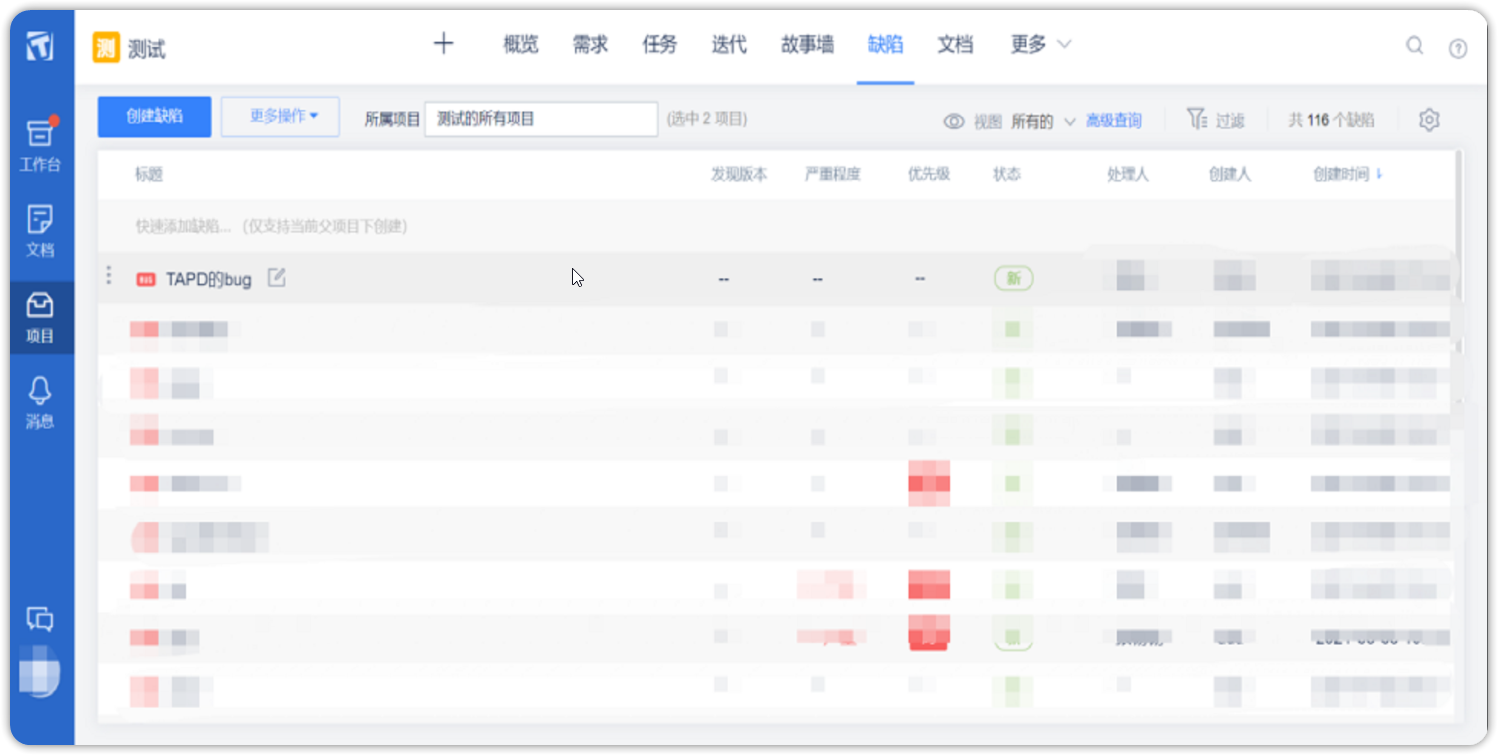Screen dimensions: 1498x755
Task: Click the TAPD logo in sidebar
Action: pyautogui.click(x=40, y=46)
